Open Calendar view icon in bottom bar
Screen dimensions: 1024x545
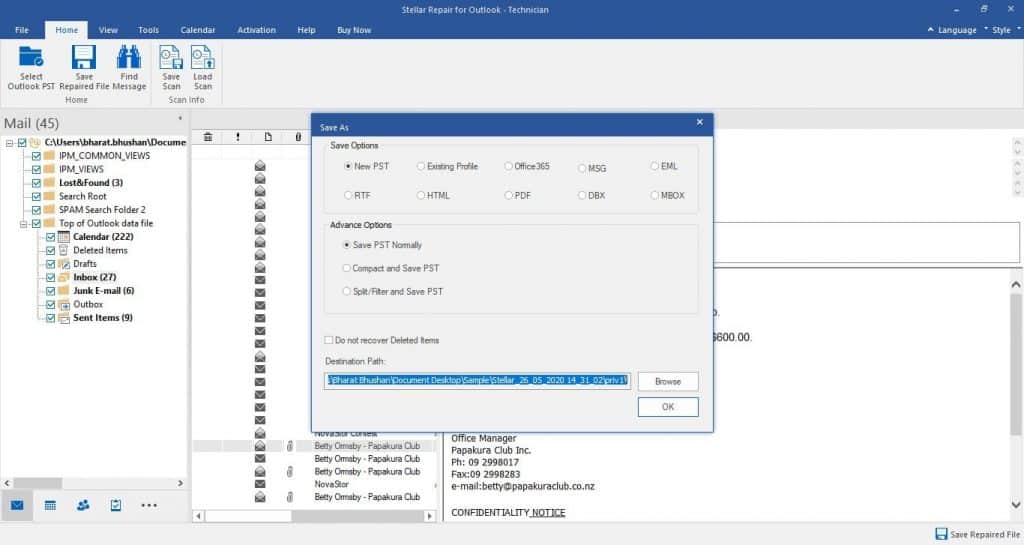(x=50, y=505)
